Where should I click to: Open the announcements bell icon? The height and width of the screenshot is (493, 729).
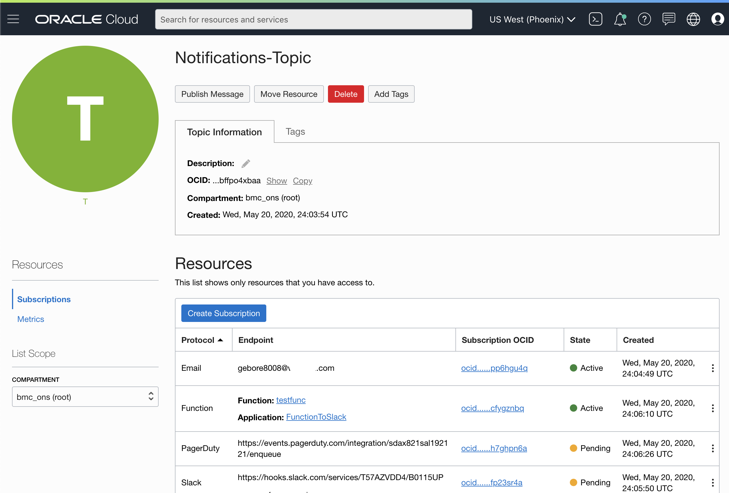pyautogui.click(x=620, y=19)
